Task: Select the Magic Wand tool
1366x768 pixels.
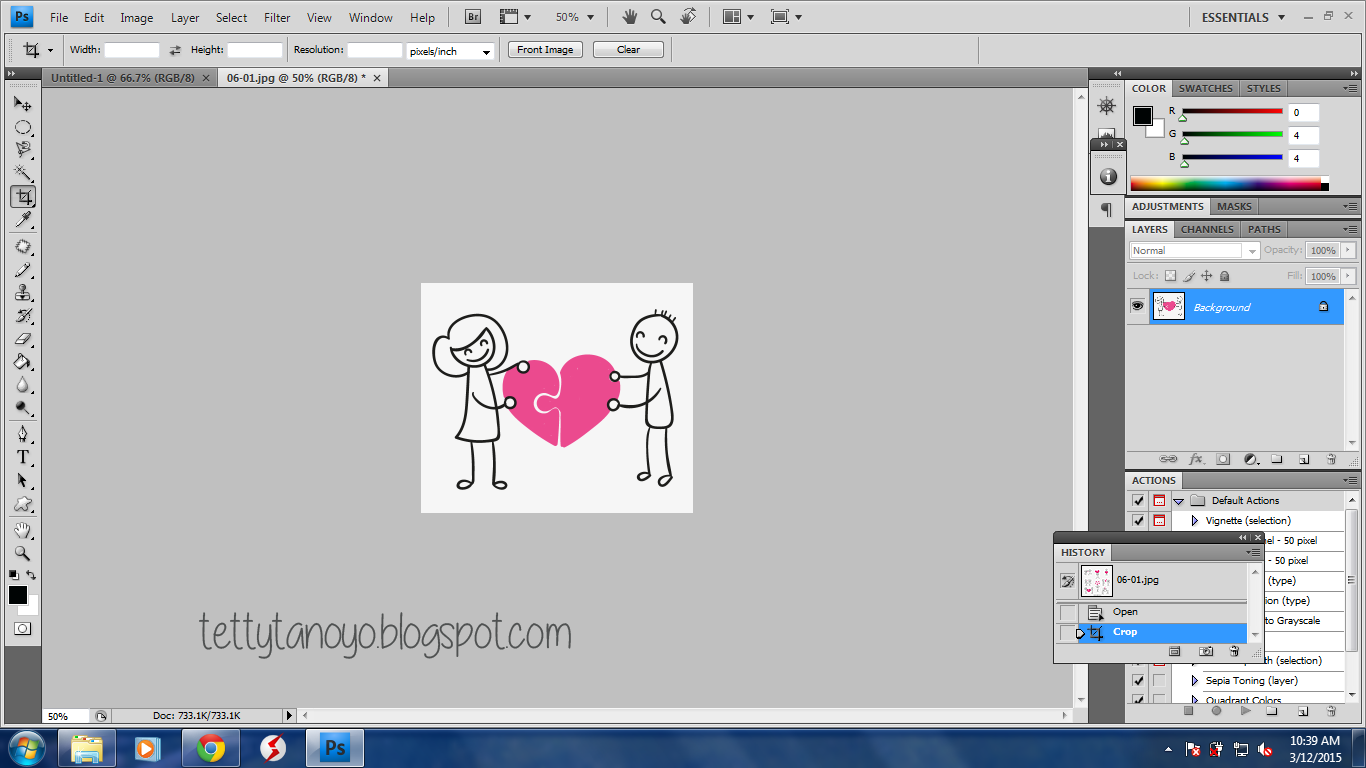Action: [22, 173]
